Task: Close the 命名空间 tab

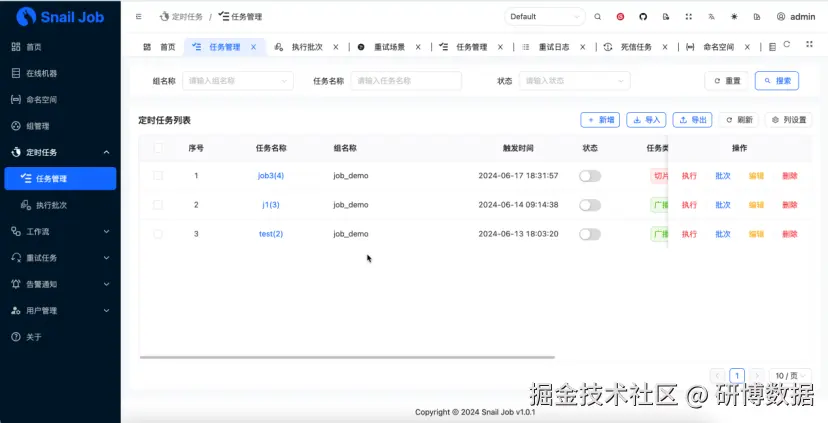Action: (747, 47)
